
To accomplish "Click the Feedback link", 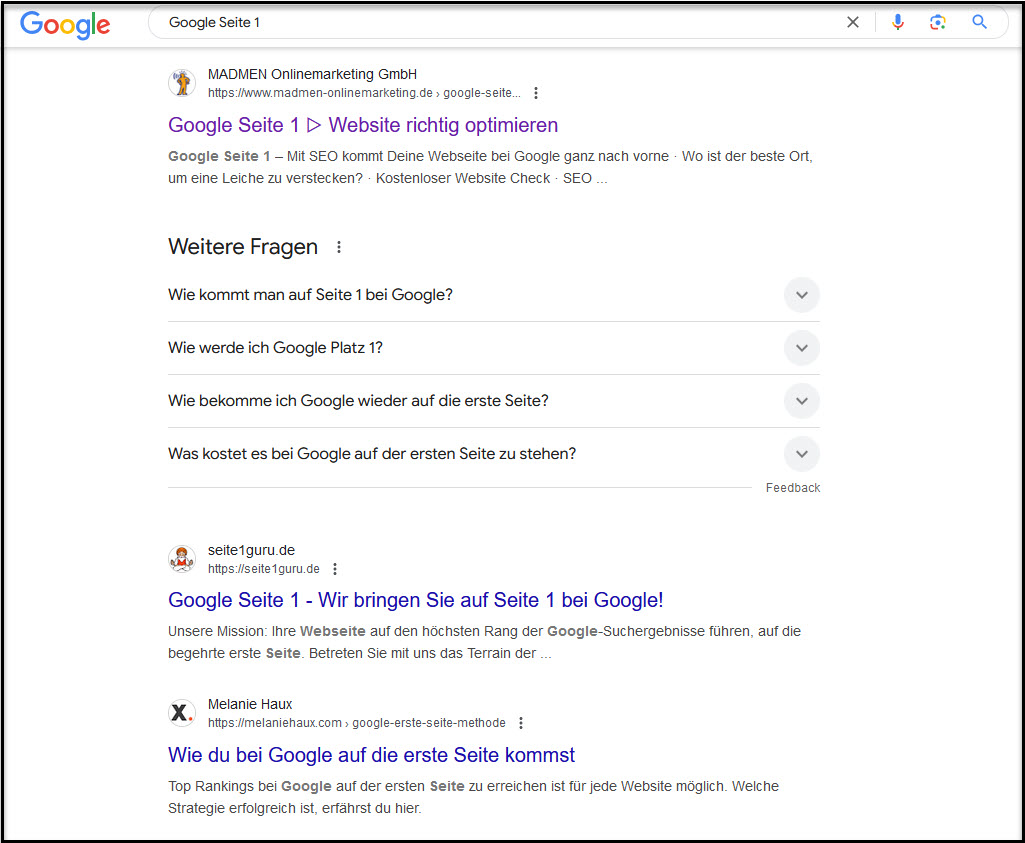I will click(793, 488).
